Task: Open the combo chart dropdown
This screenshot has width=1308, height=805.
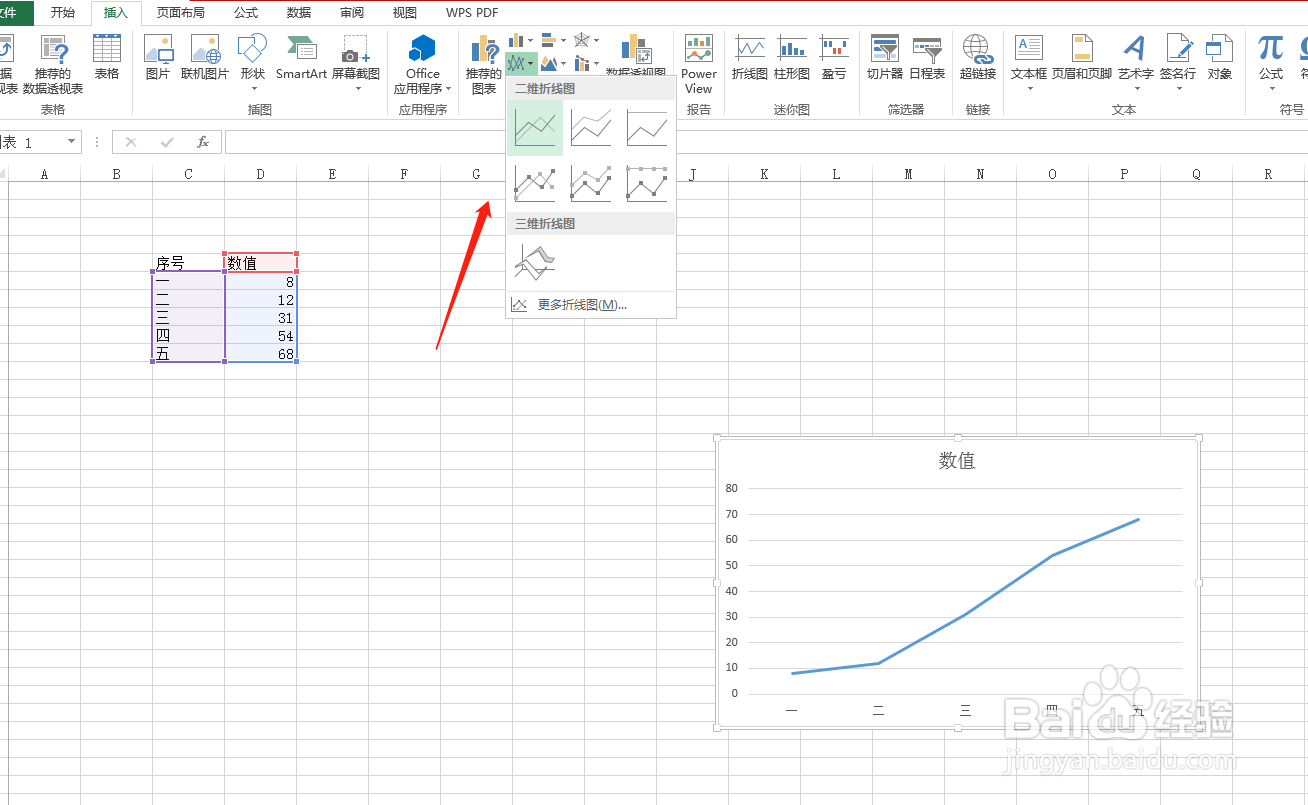Action: point(587,63)
